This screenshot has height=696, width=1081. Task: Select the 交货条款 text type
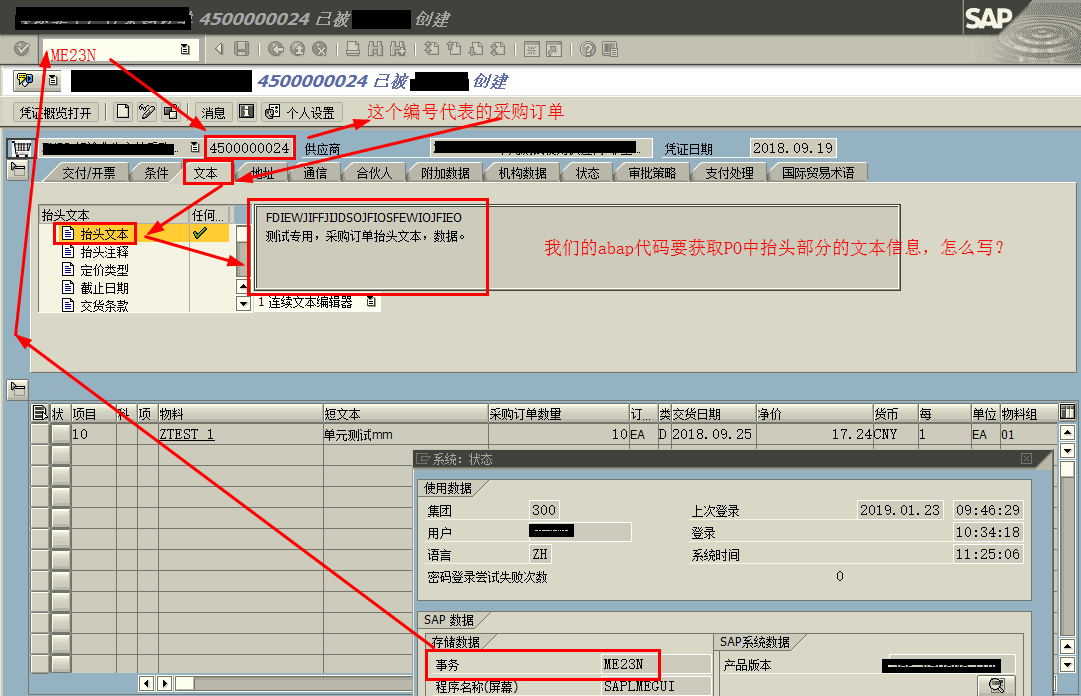[x=105, y=306]
